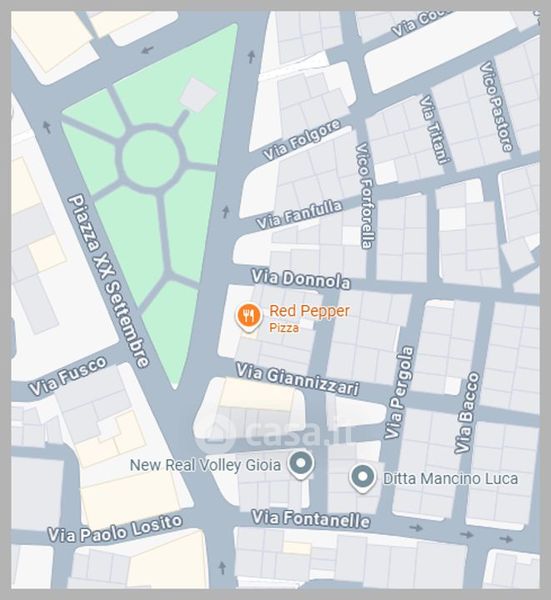Click the Via Folgore street name
551x600 pixels.
[x=302, y=140]
